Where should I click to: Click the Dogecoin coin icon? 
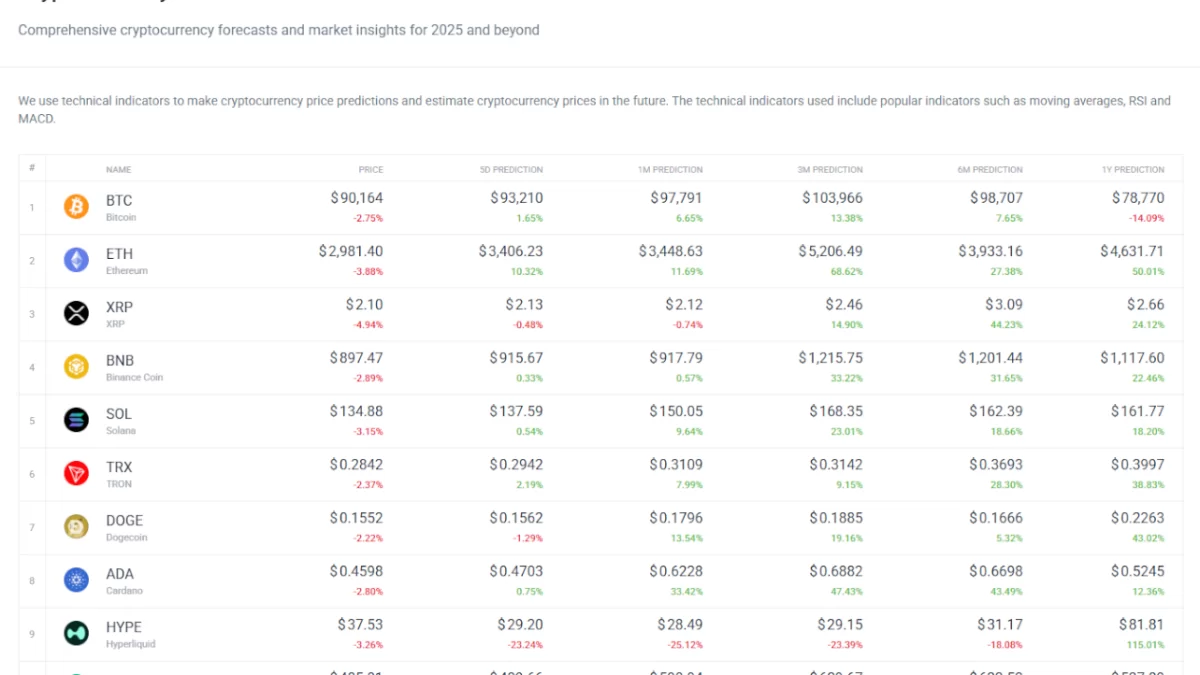pos(77,527)
